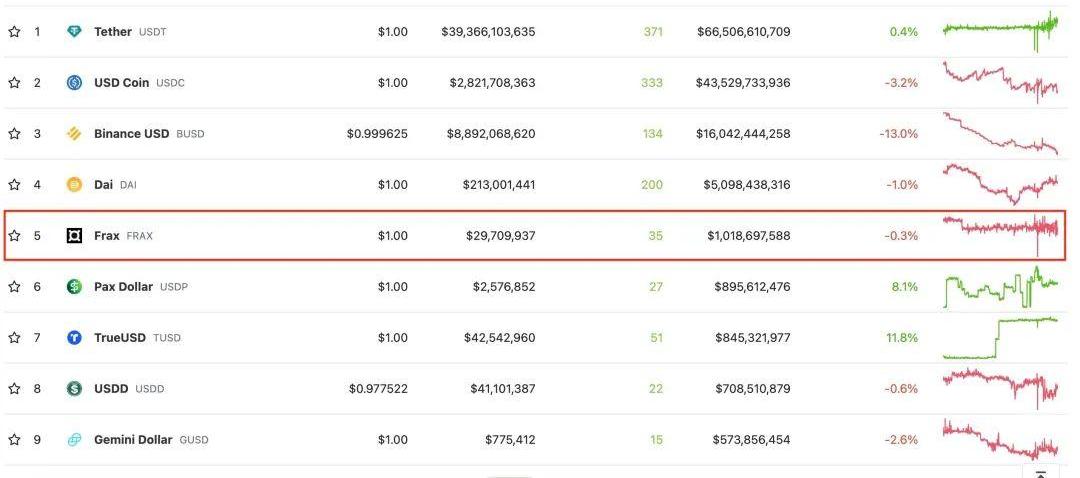Open the Binance USD name link
1080x478 pixels.
pyautogui.click(x=131, y=134)
